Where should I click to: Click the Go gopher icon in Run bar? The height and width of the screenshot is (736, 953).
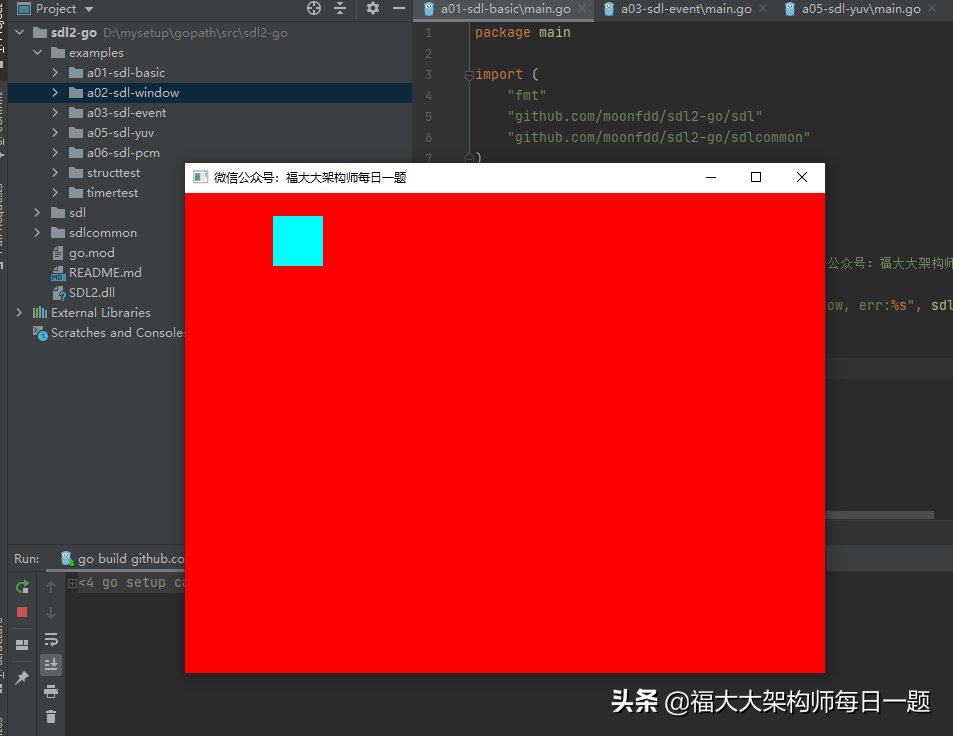(67, 558)
